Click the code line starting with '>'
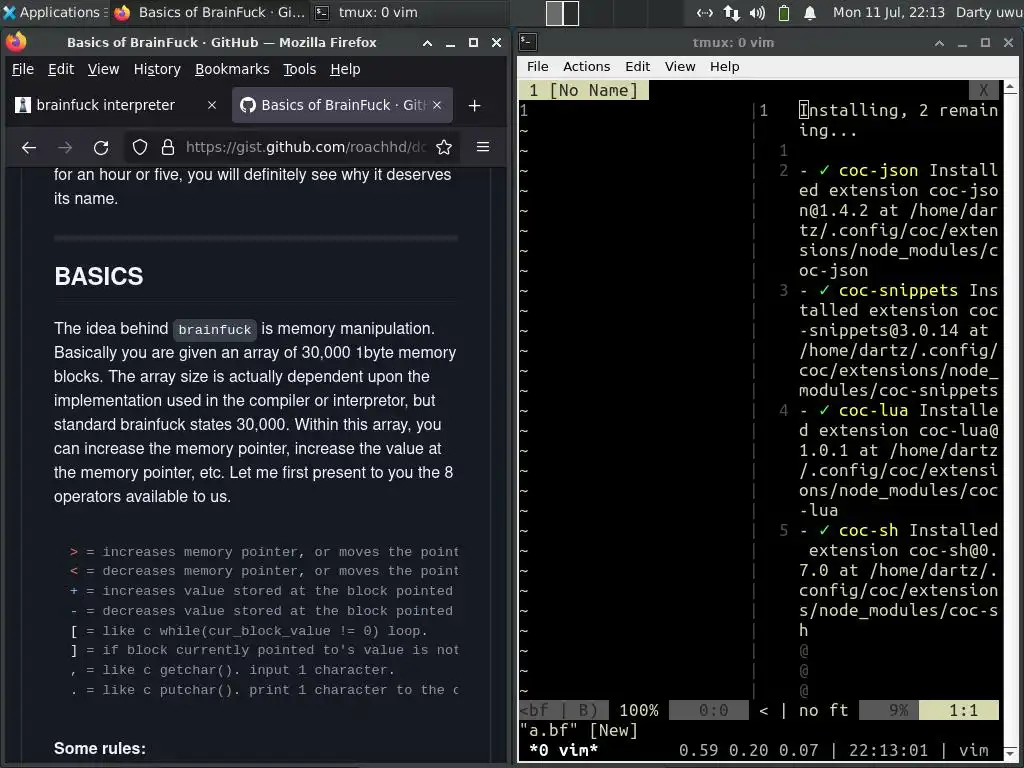Viewport: 1024px width, 768px height. point(264,552)
